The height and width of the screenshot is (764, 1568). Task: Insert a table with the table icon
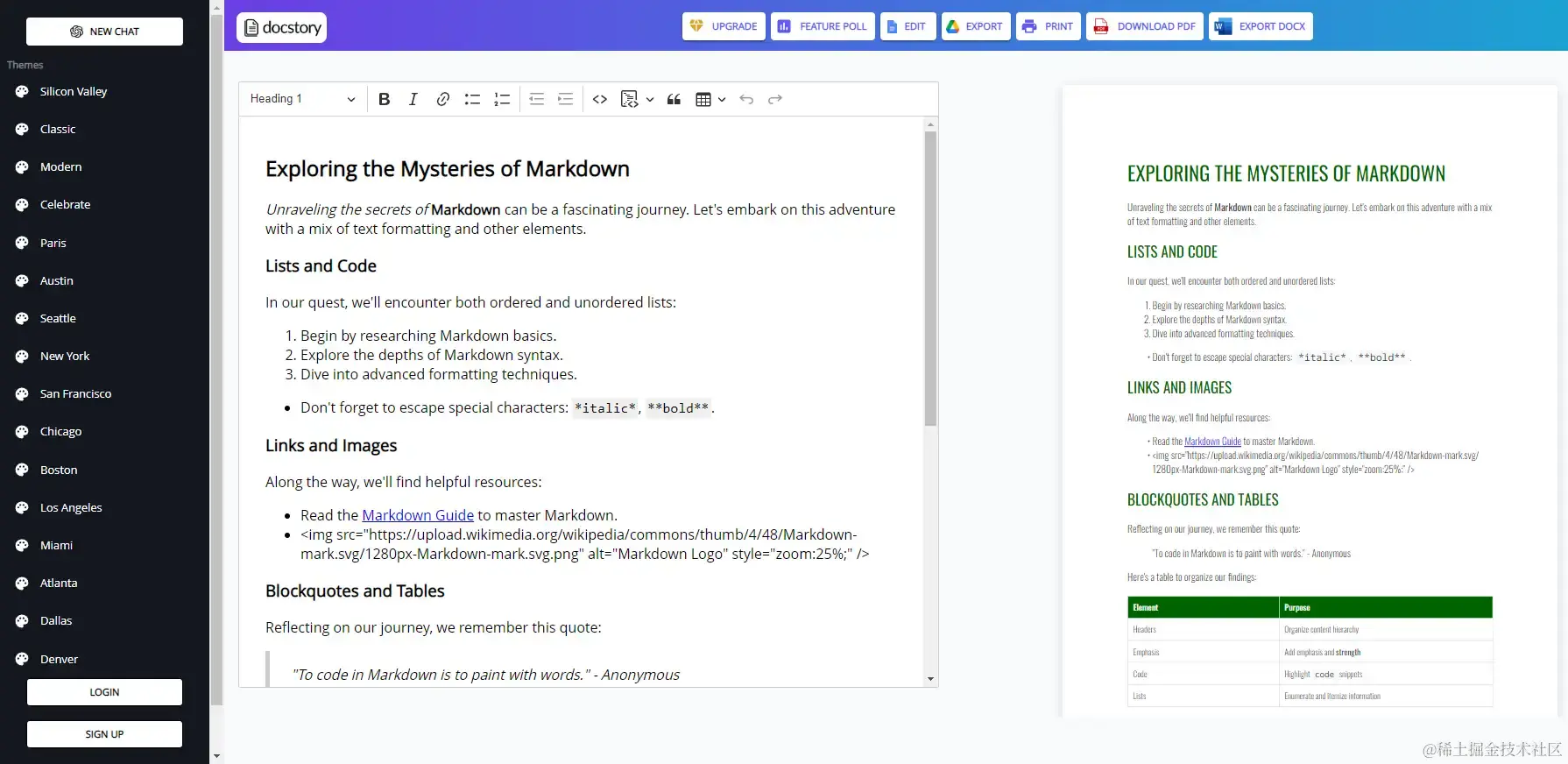(x=703, y=99)
